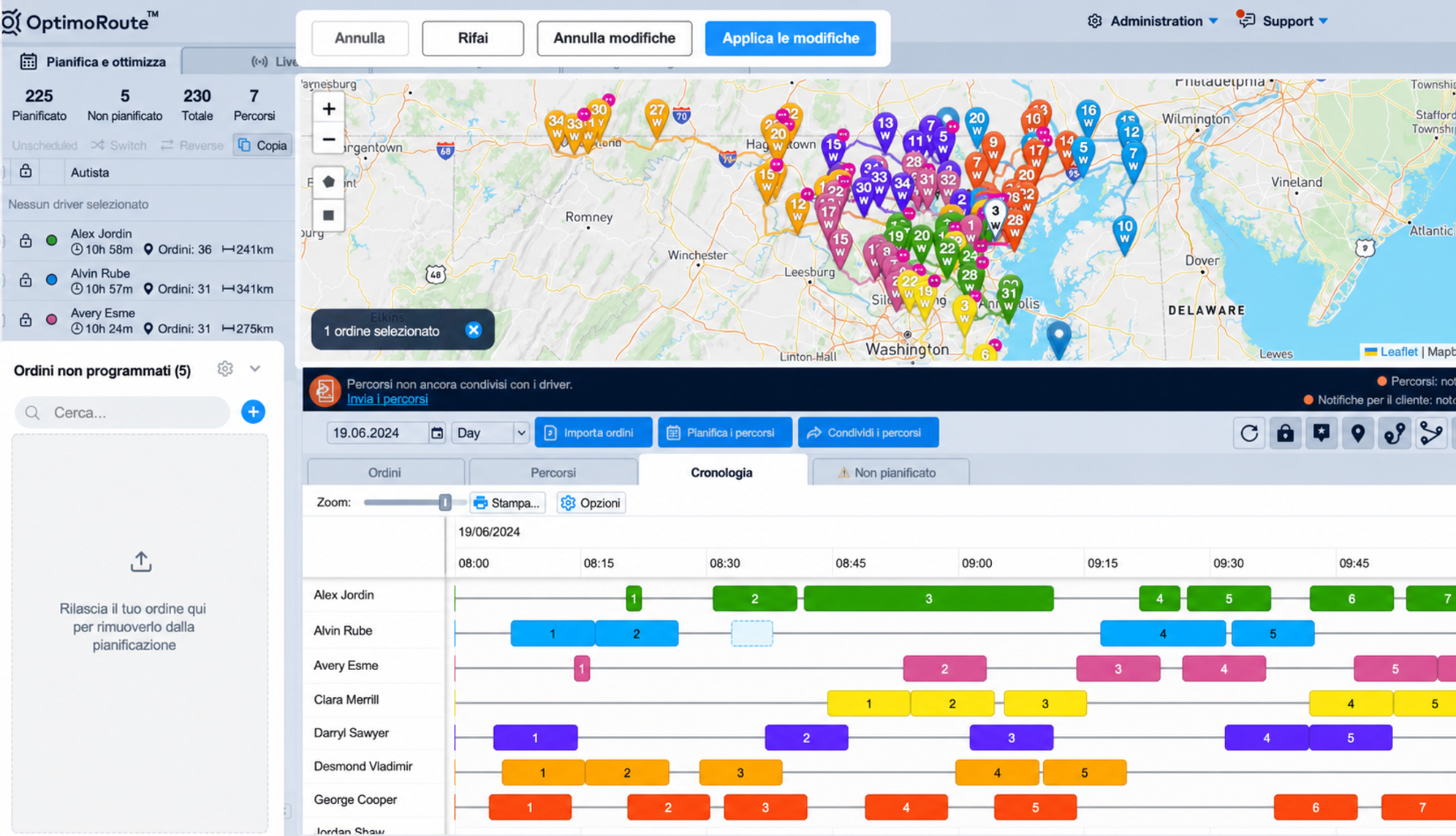Close the '1 ordine selezionato' notification

pyautogui.click(x=474, y=330)
